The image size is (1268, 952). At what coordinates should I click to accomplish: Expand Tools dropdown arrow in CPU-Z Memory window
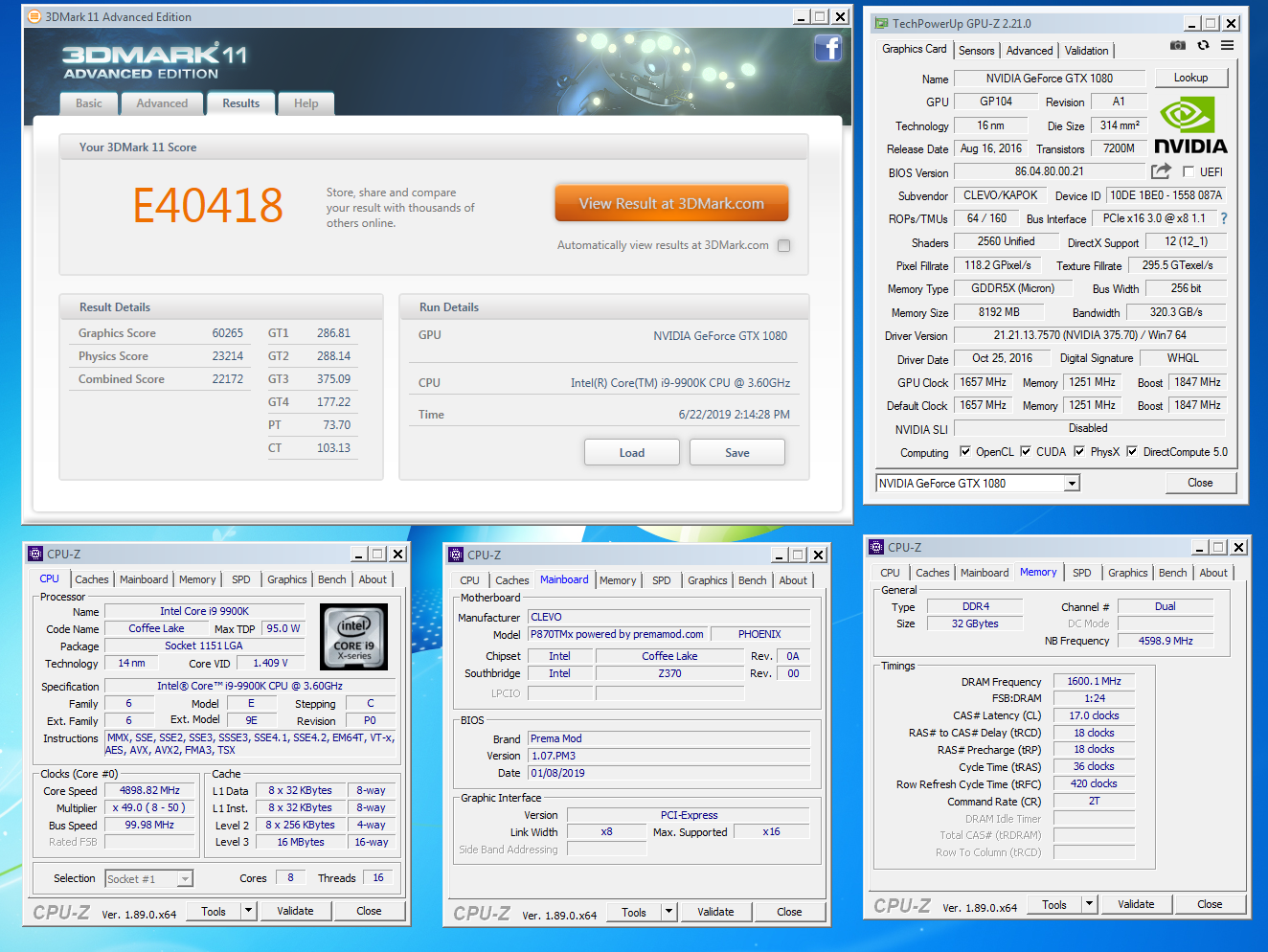(x=1089, y=904)
